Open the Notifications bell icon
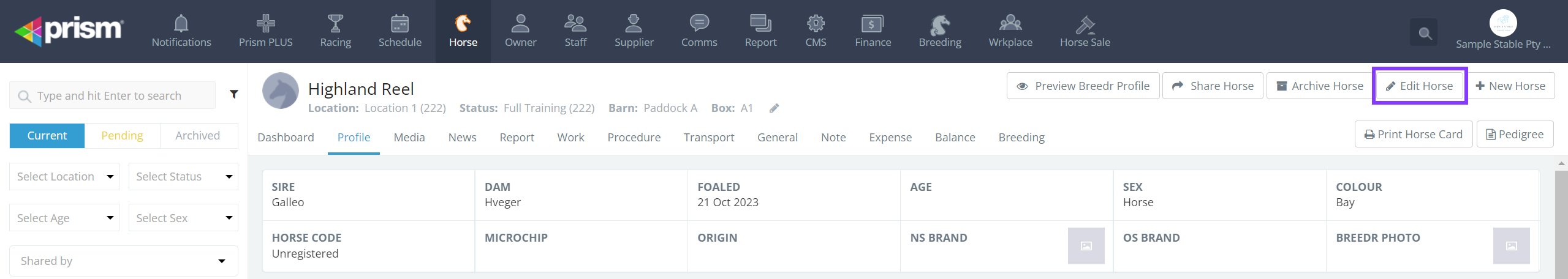This screenshot has height=279, width=1568. pos(181,24)
